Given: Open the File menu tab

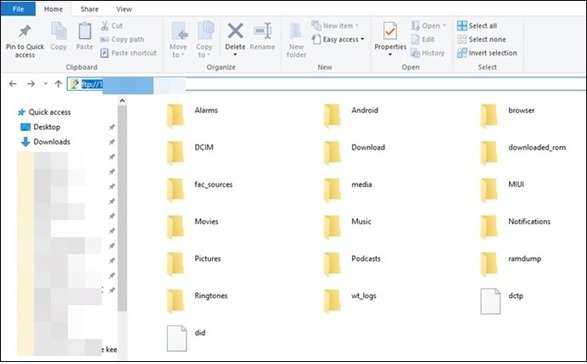Looking at the screenshot, I should pos(18,9).
